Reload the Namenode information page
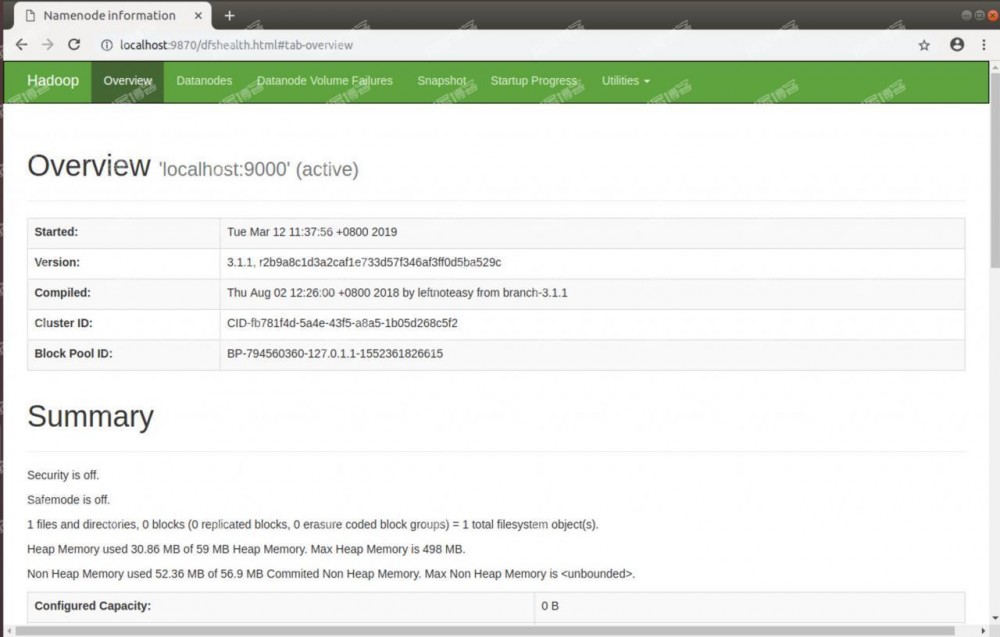 74,45
